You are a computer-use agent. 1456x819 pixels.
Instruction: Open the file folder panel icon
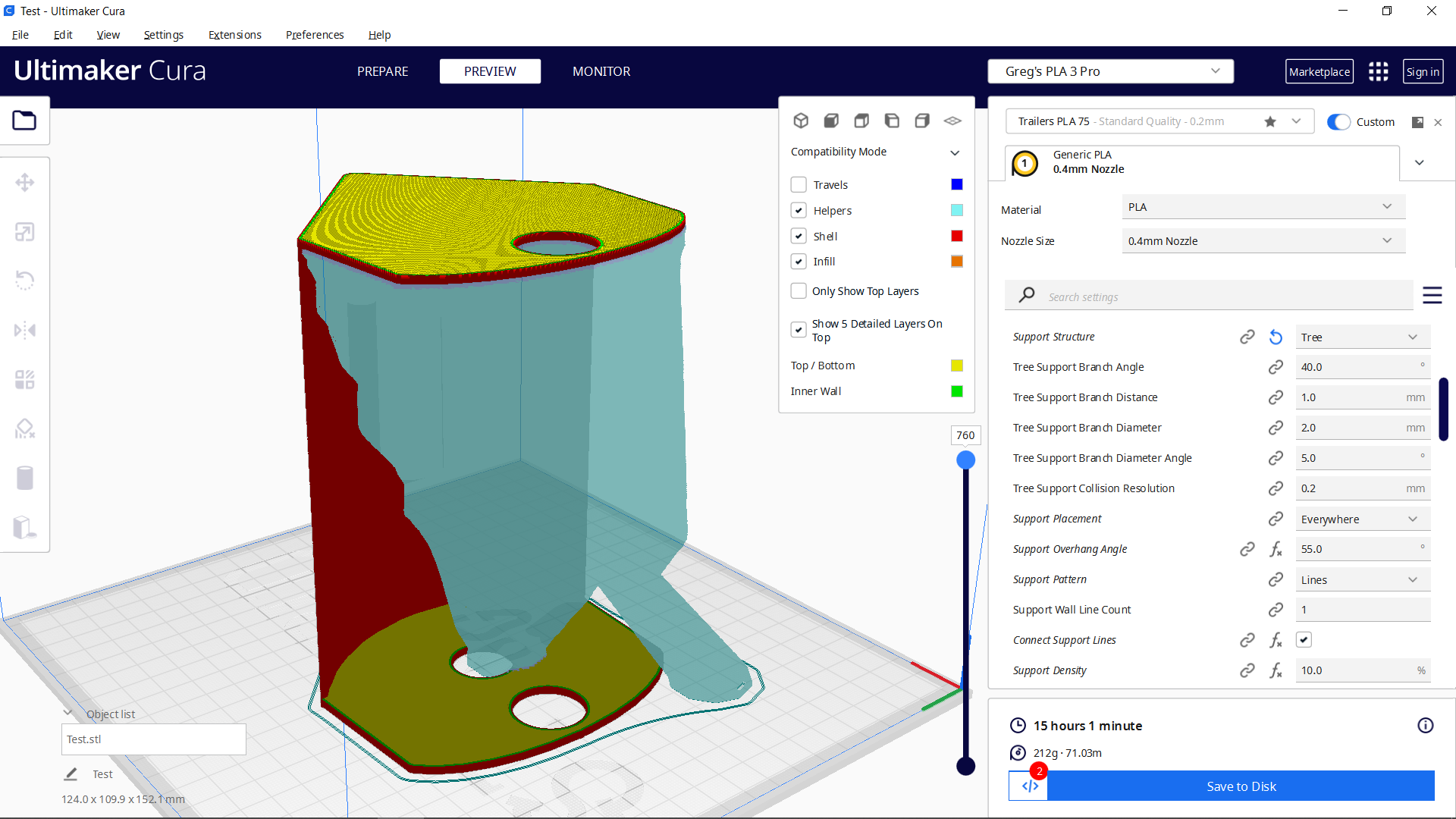(x=25, y=120)
